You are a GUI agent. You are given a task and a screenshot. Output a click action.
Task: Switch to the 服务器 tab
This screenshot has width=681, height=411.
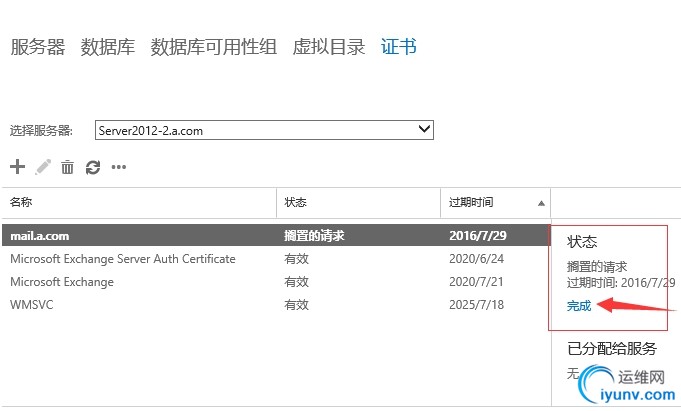point(37,46)
